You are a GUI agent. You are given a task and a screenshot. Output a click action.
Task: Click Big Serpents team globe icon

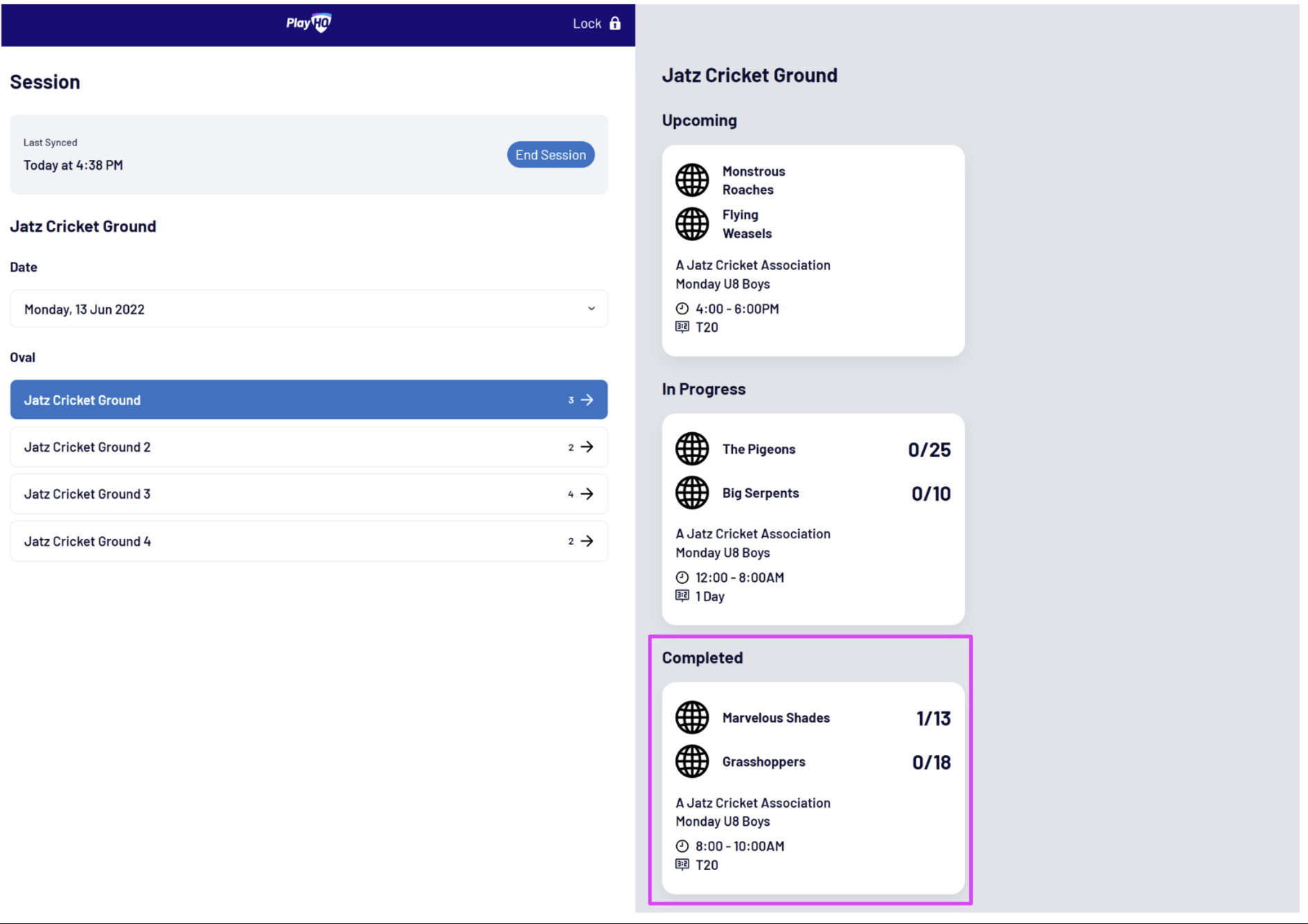click(692, 492)
